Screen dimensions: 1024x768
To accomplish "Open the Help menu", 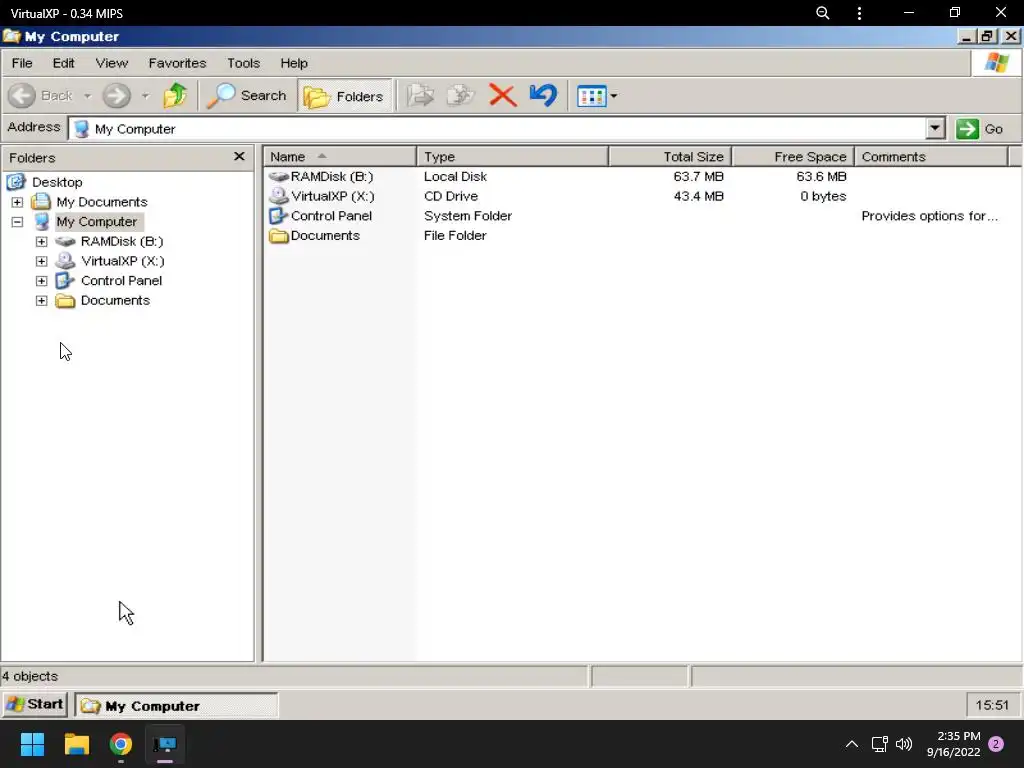I will pyautogui.click(x=294, y=63).
